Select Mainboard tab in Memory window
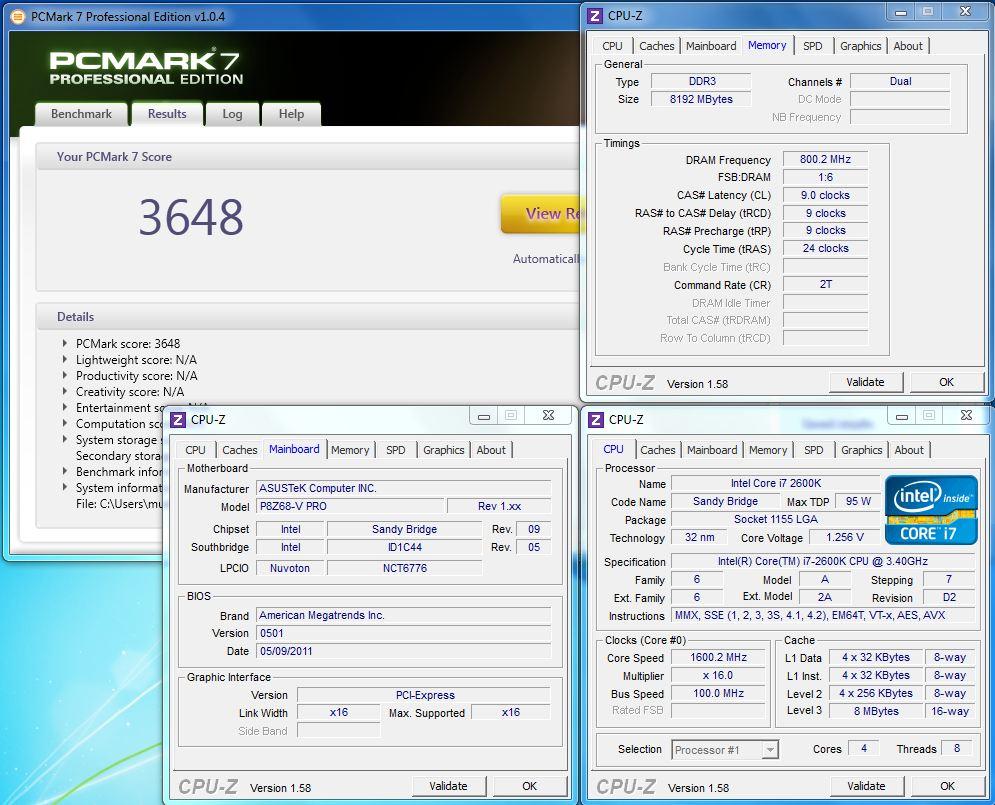This screenshot has width=995, height=805. (x=711, y=46)
